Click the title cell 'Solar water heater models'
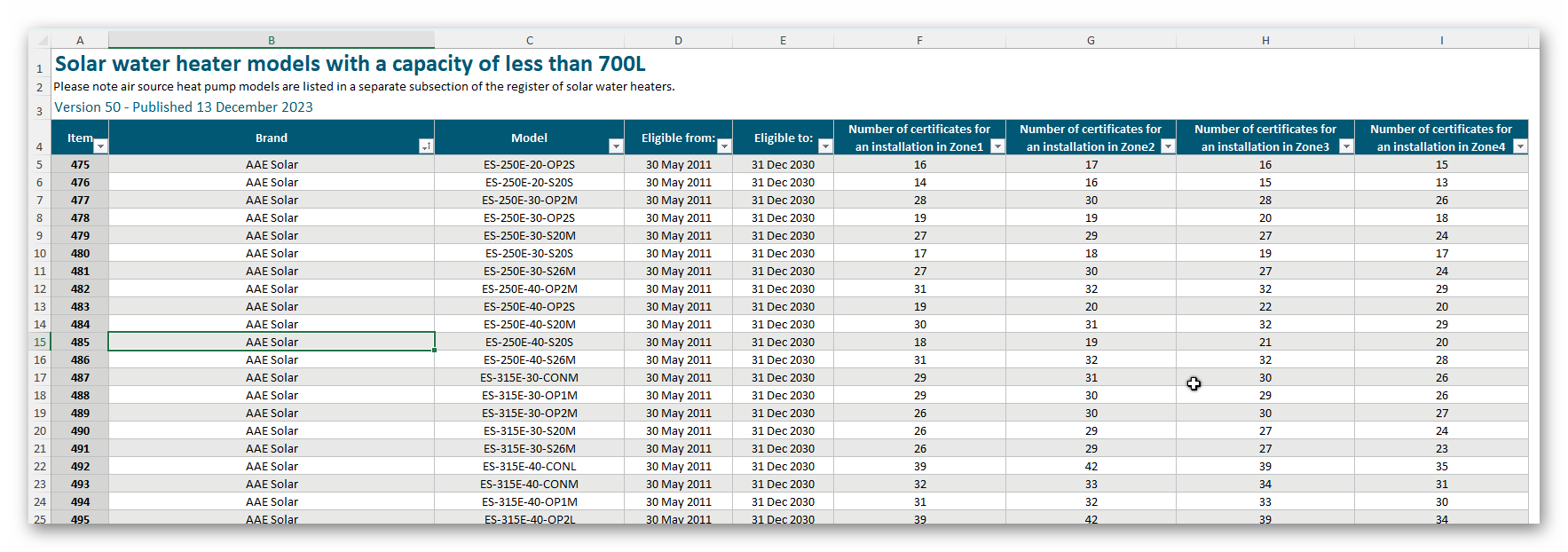The height and width of the screenshot is (552, 1568). click(350, 64)
